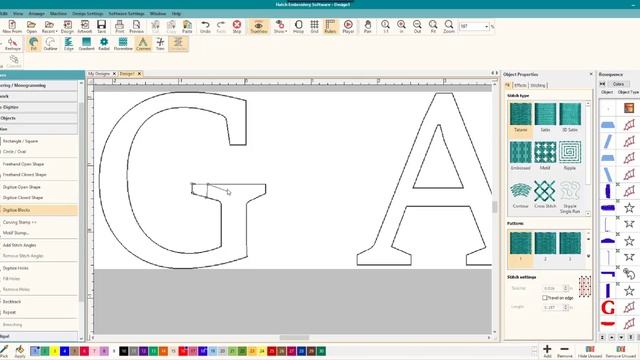The image size is (640, 360).
Task: Toggle the Fill stitch mode
Action: 33,44
